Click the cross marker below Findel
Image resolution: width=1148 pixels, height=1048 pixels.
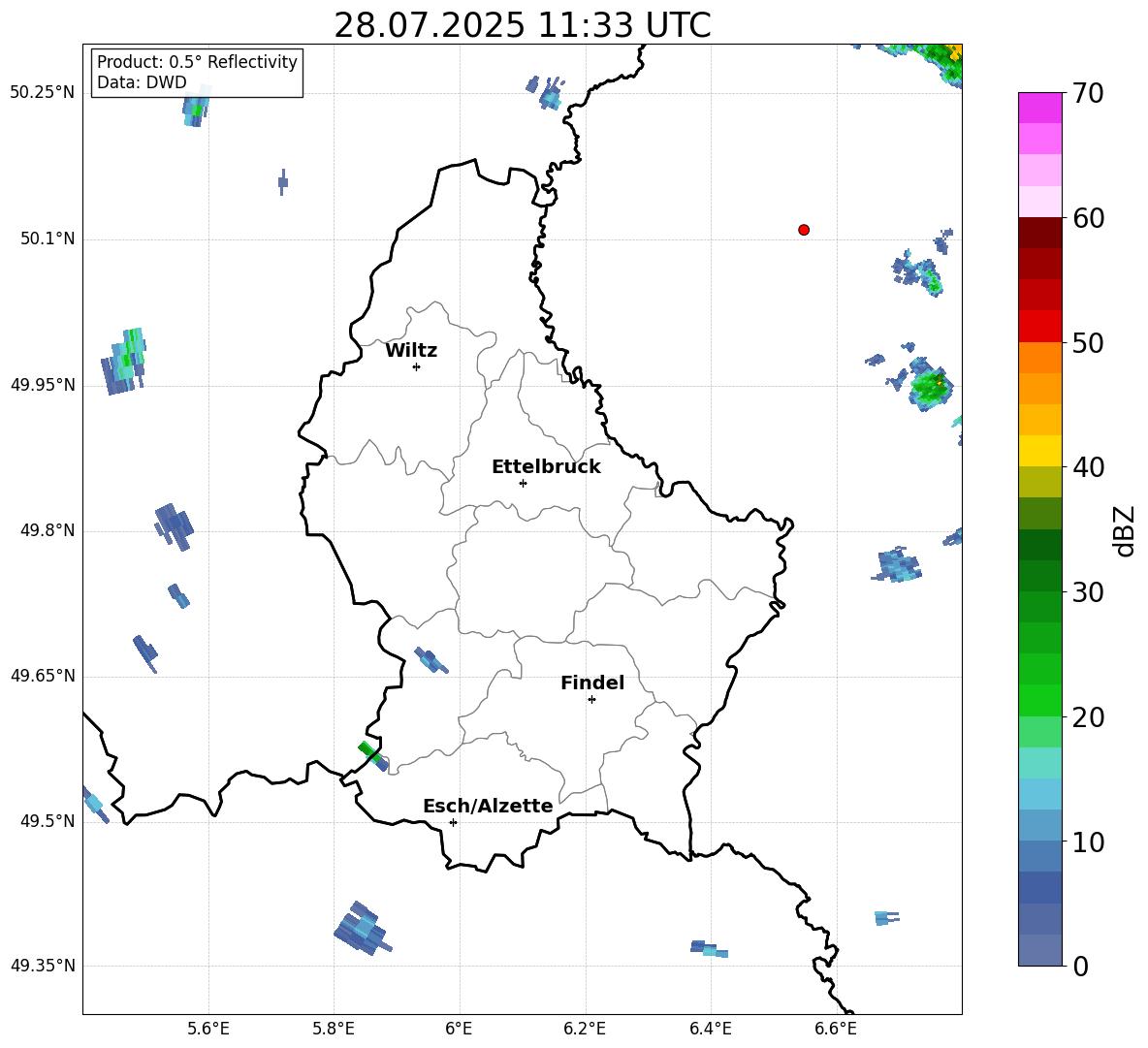tap(591, 699)
